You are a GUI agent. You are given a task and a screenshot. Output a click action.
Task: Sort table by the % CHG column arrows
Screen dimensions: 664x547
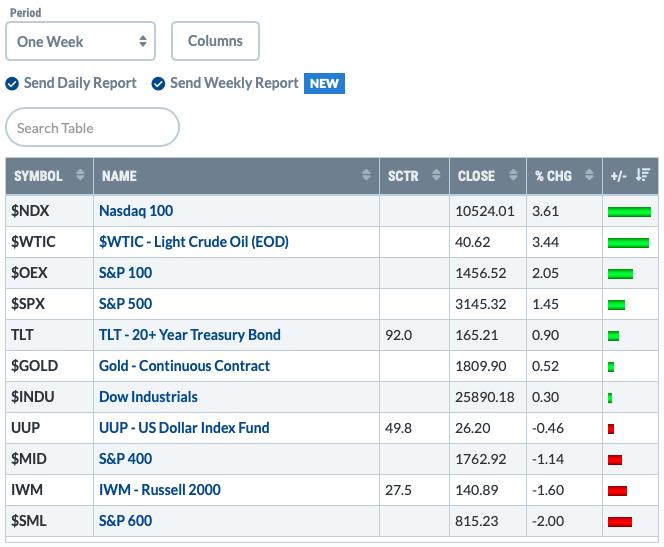tap(589, 175)
